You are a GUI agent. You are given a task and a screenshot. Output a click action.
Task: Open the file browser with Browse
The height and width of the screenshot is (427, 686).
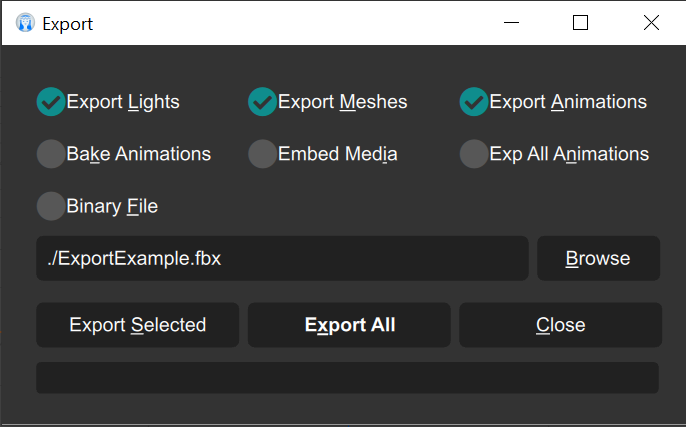coord(598,258)
